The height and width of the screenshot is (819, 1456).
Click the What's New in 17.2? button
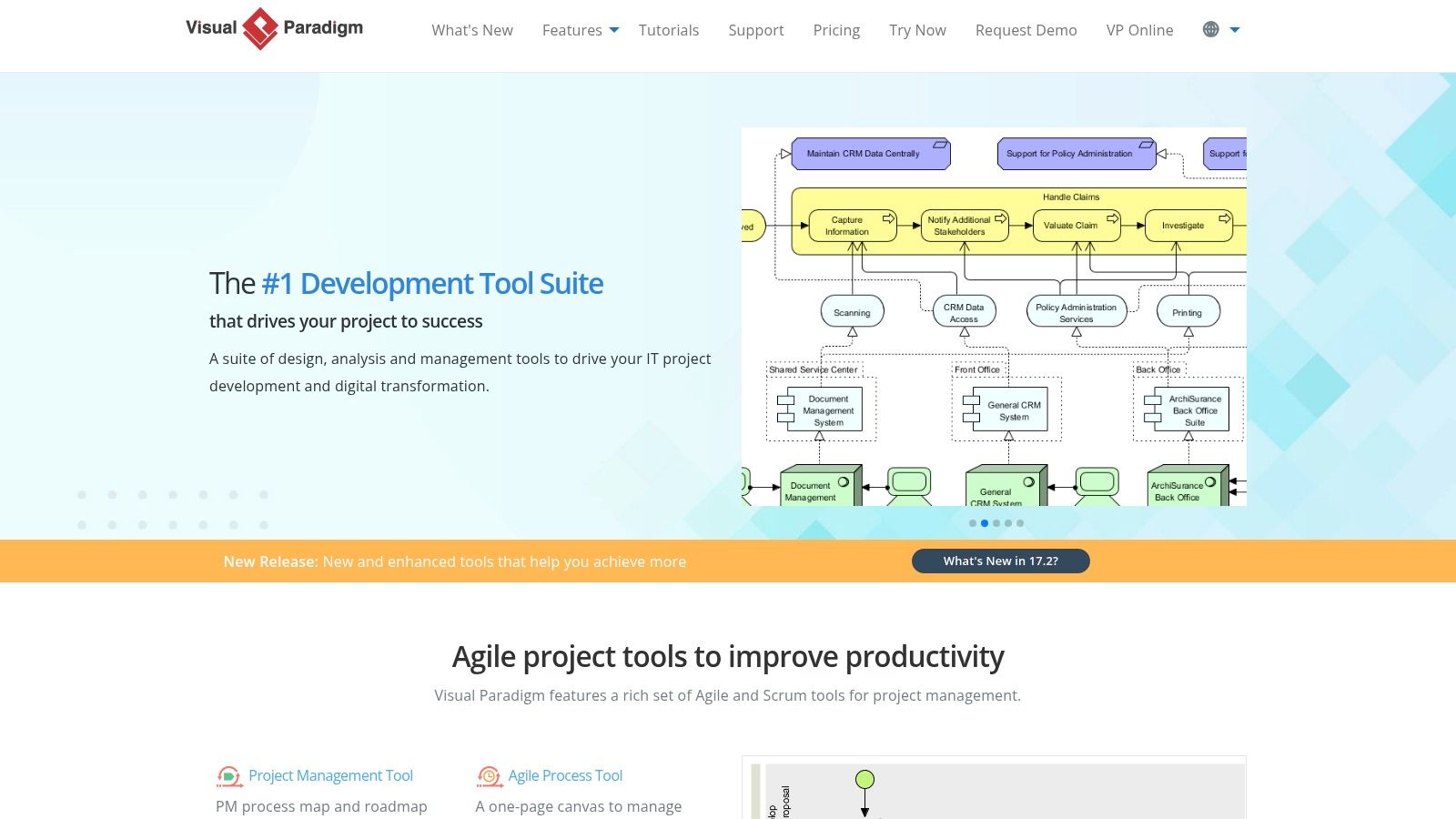(x=1001, y=561)
